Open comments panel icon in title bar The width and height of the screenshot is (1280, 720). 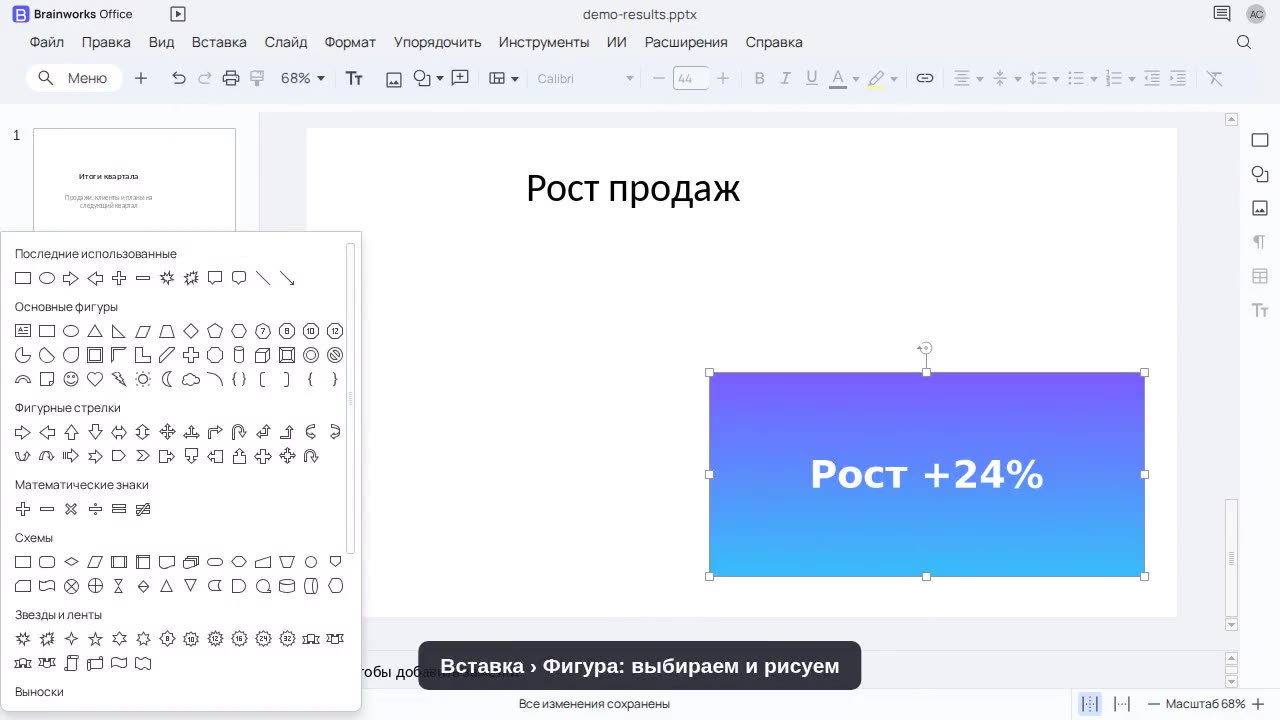point(1222,14)
